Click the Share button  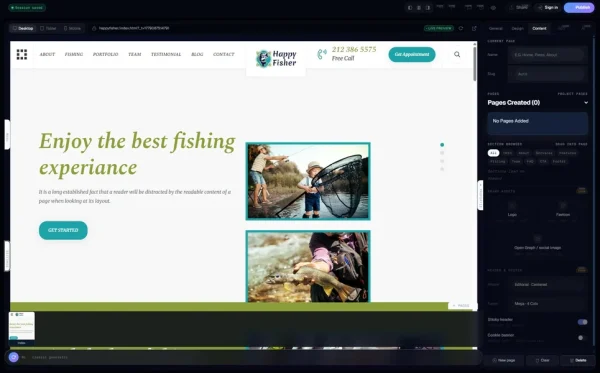(518, 8)
